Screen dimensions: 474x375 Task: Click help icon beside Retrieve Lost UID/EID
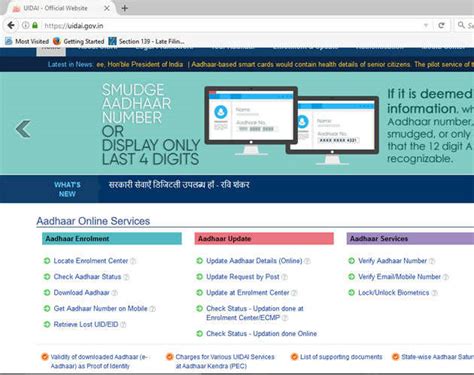[123, 325]
